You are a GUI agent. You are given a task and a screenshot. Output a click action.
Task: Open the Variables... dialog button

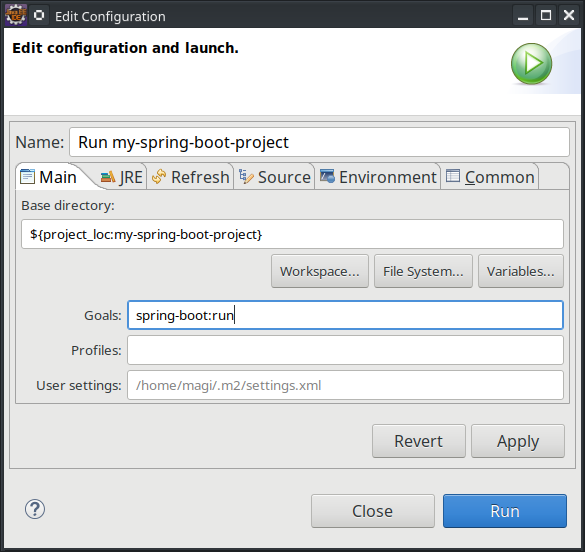click(520, 271)
